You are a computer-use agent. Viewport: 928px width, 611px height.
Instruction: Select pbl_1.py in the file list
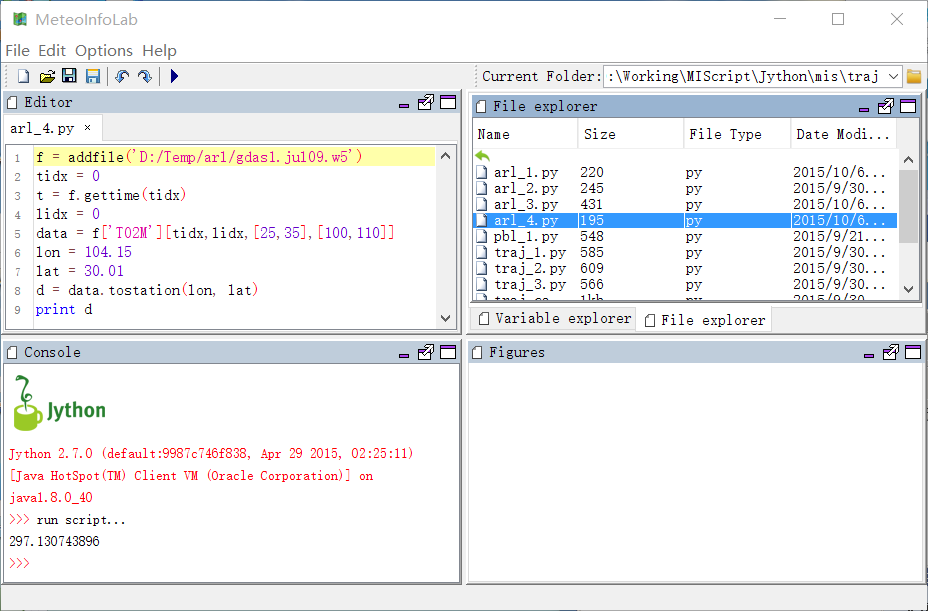(685, 236)
